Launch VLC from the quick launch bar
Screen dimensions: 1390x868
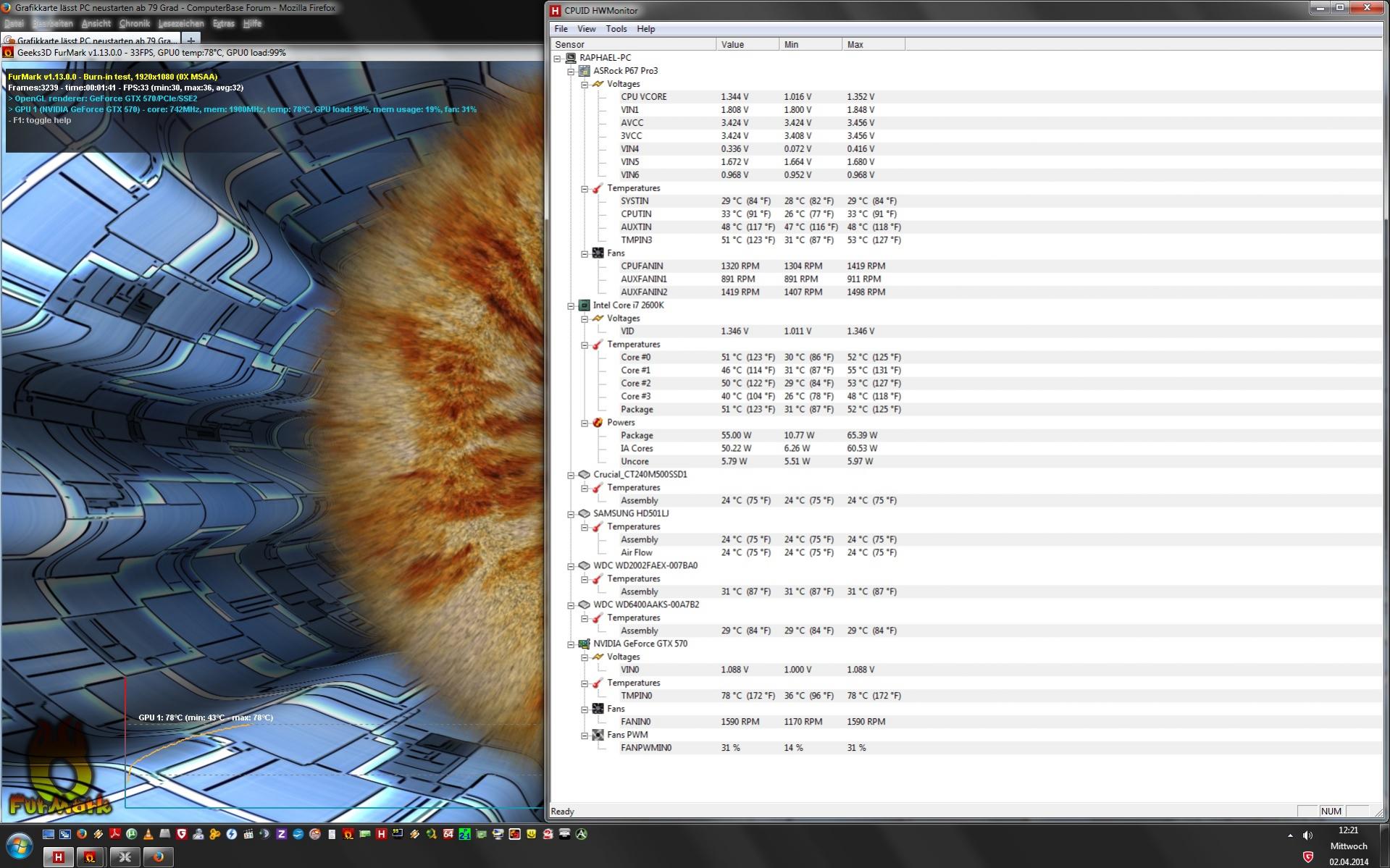(148, 834)
